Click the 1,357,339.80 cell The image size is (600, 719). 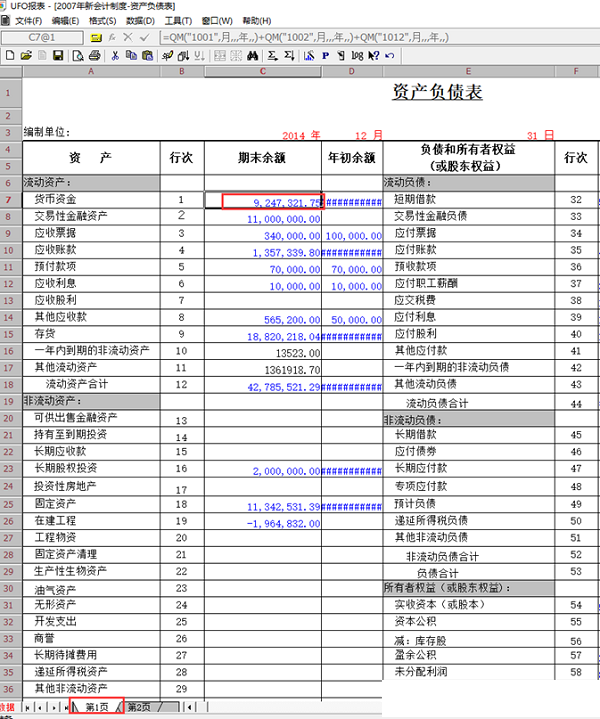point(263,251)
